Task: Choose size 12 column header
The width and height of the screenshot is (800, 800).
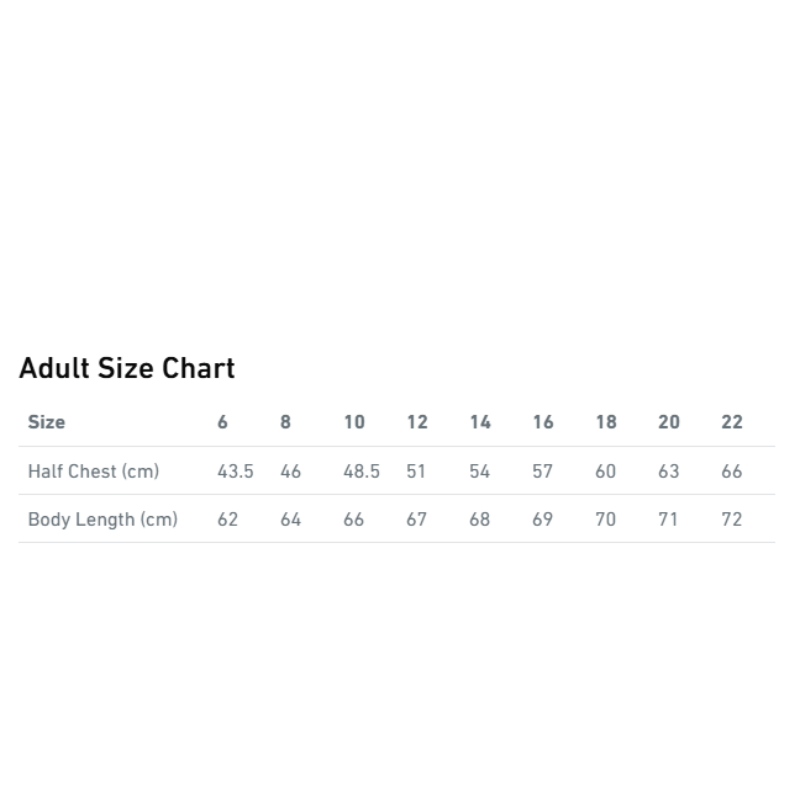Action: (417, 422)
